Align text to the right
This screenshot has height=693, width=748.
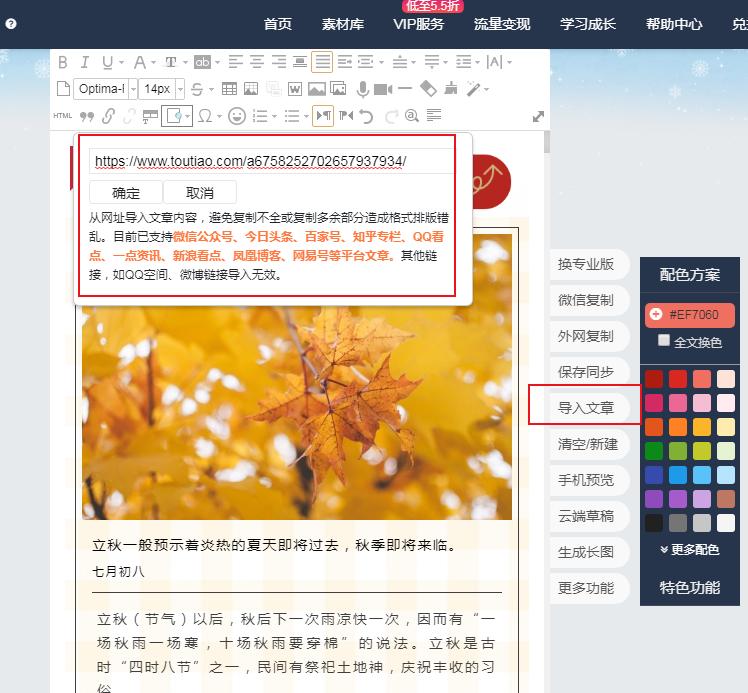click(279, 62)
